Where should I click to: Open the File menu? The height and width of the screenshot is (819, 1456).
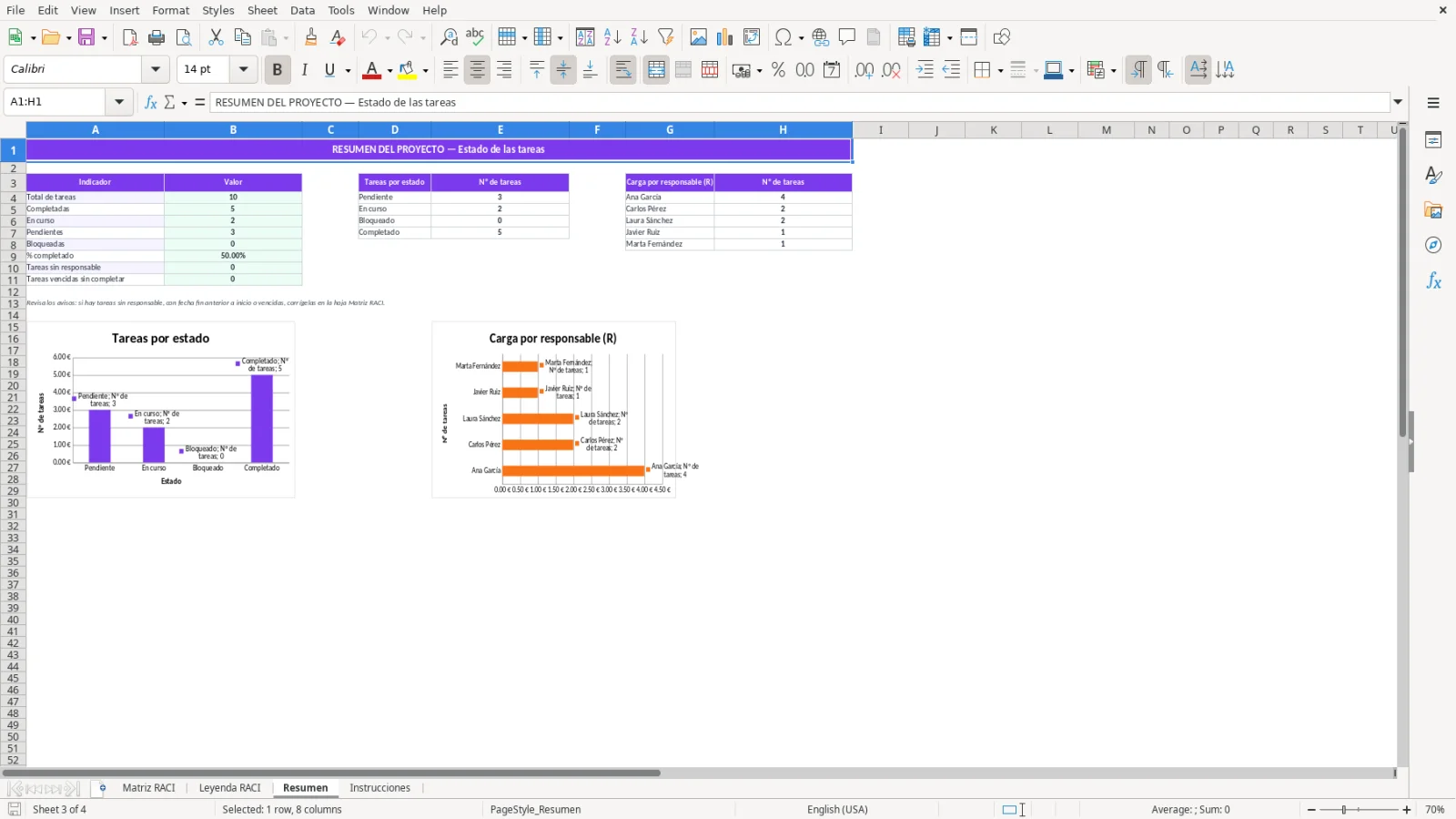pos(15,10)
